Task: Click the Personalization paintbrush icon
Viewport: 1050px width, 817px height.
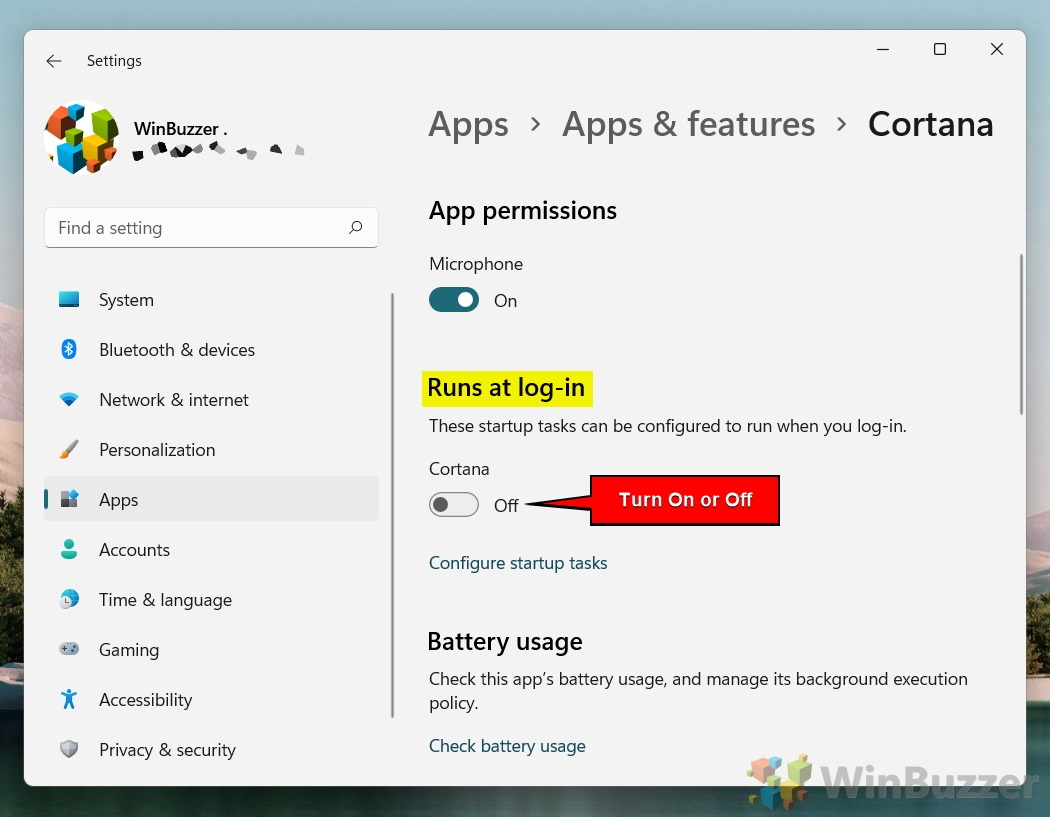Action: [69, 450]
